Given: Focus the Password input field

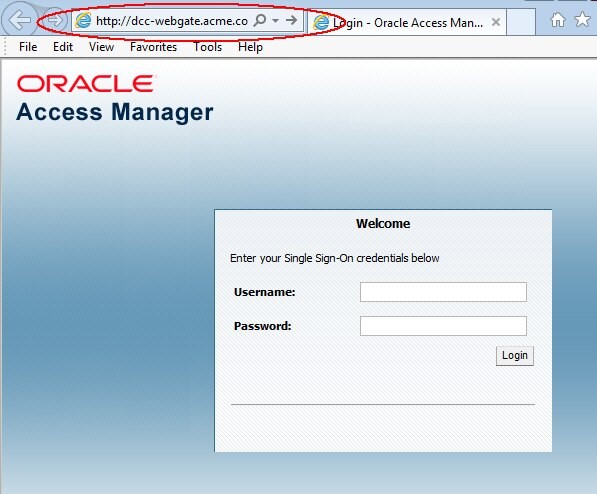Looking at the screenshot, I should click(x=443, y=326).
